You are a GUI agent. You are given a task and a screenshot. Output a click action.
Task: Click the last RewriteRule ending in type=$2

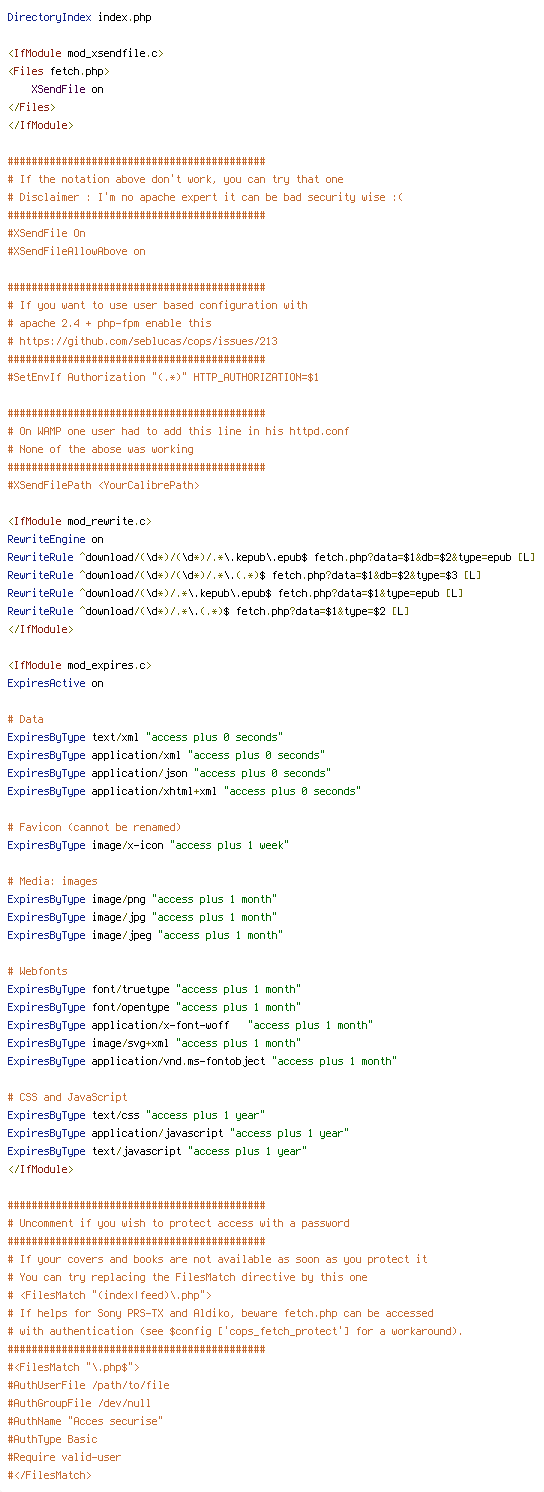[208, 611]
